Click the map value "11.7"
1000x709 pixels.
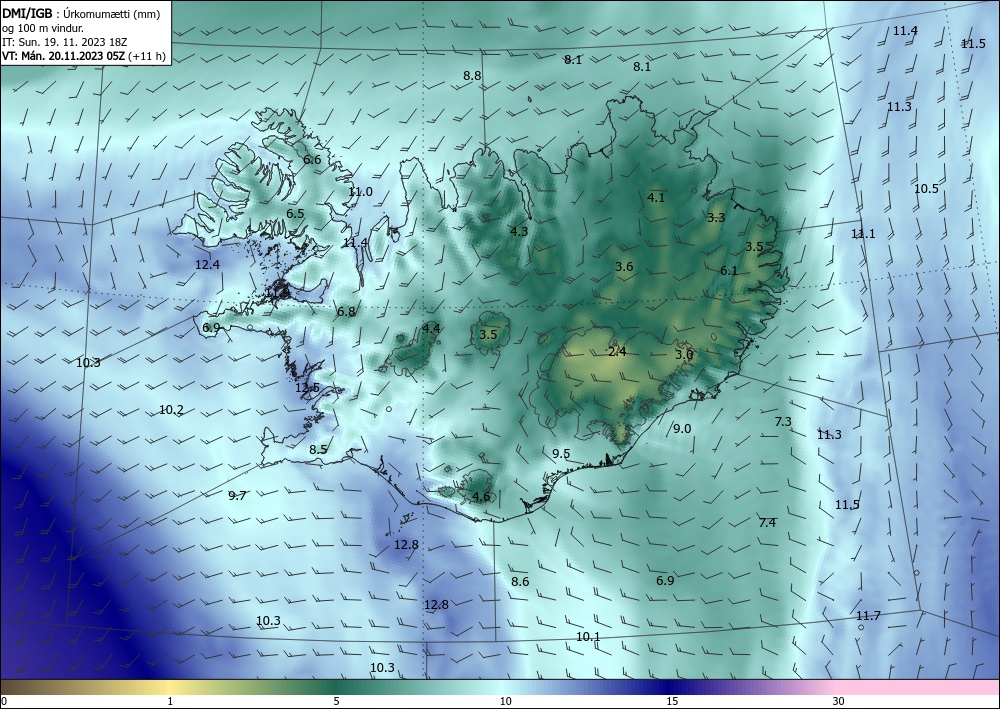point(868,616)
